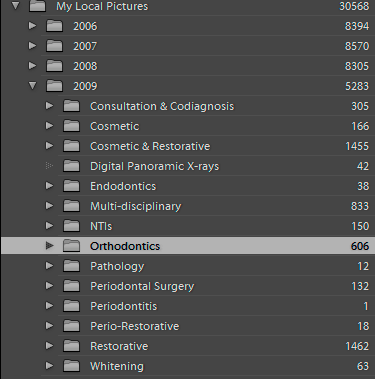Click the Cosmetic folder icon

click(x=71, y=126)
